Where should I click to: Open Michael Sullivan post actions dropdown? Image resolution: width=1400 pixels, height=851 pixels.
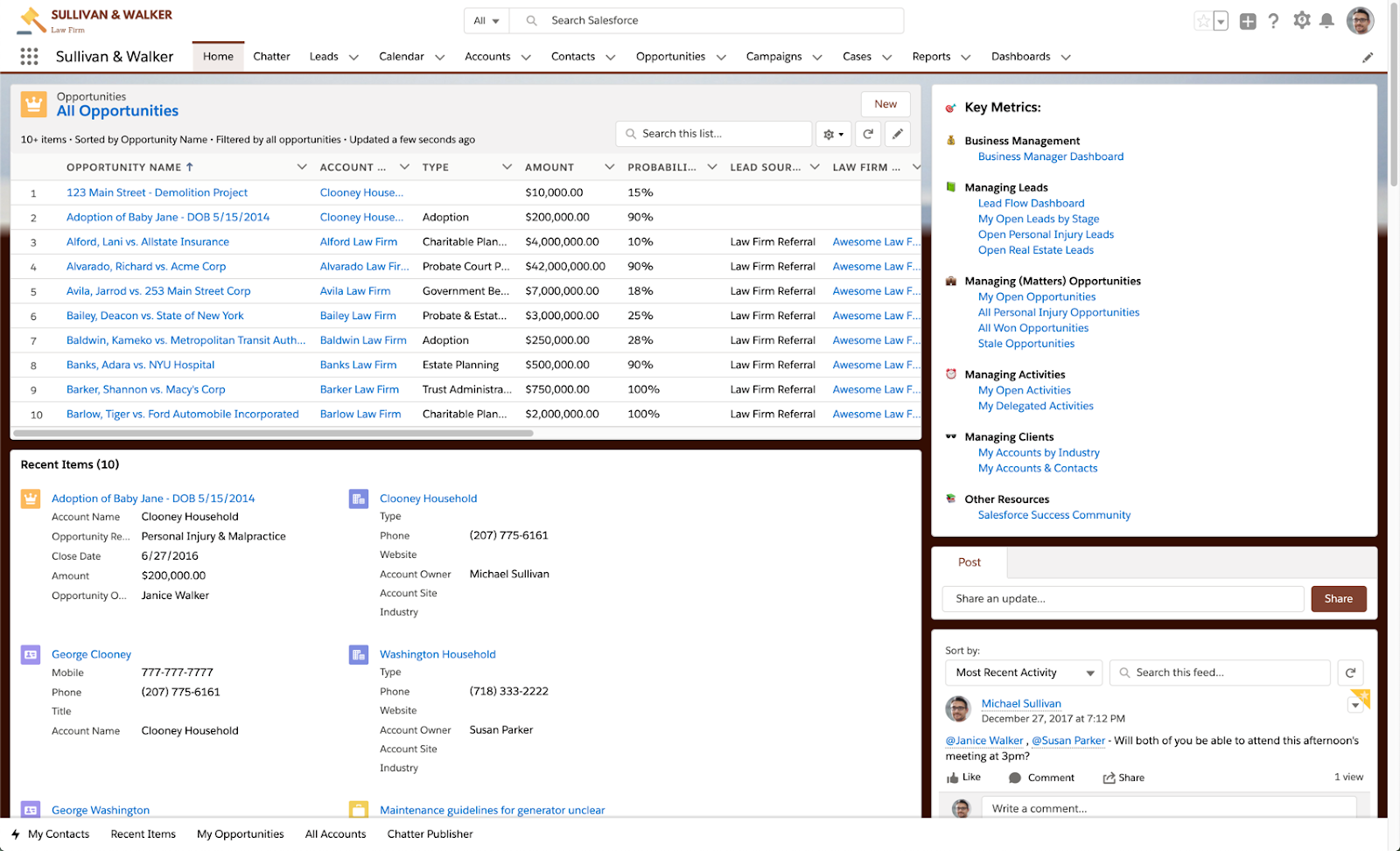[1355, 705]
